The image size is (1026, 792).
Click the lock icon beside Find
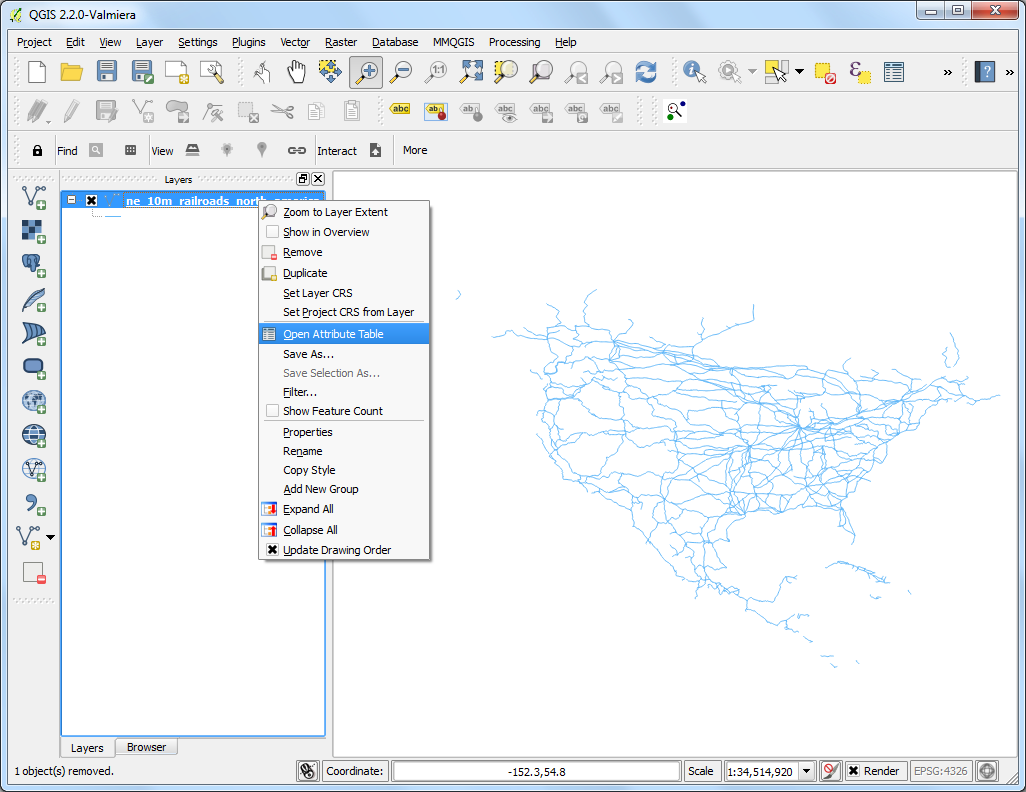pos(37,151)
